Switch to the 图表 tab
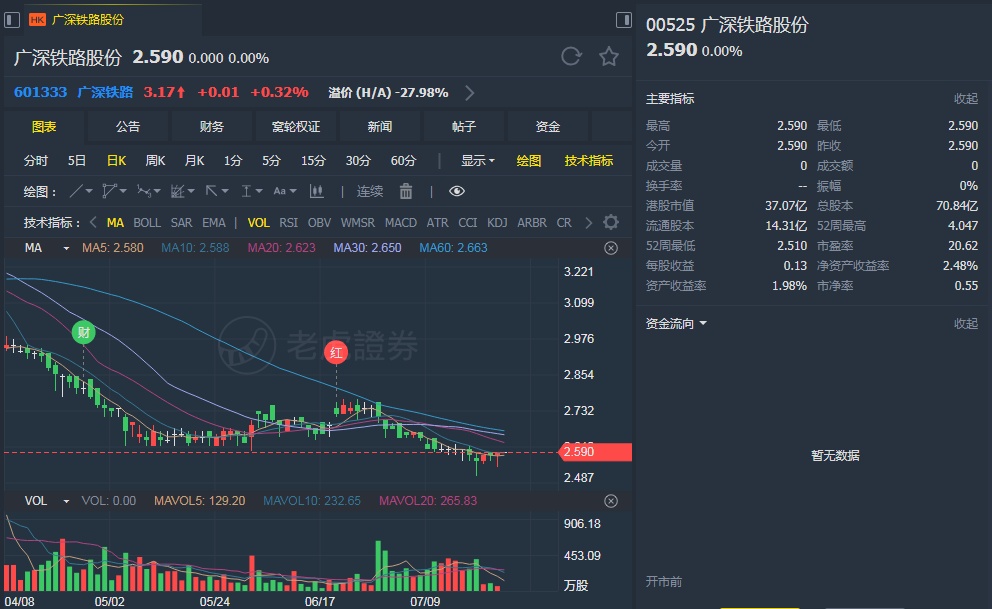The height and width of the screenshot is (609, 992). 44,127
